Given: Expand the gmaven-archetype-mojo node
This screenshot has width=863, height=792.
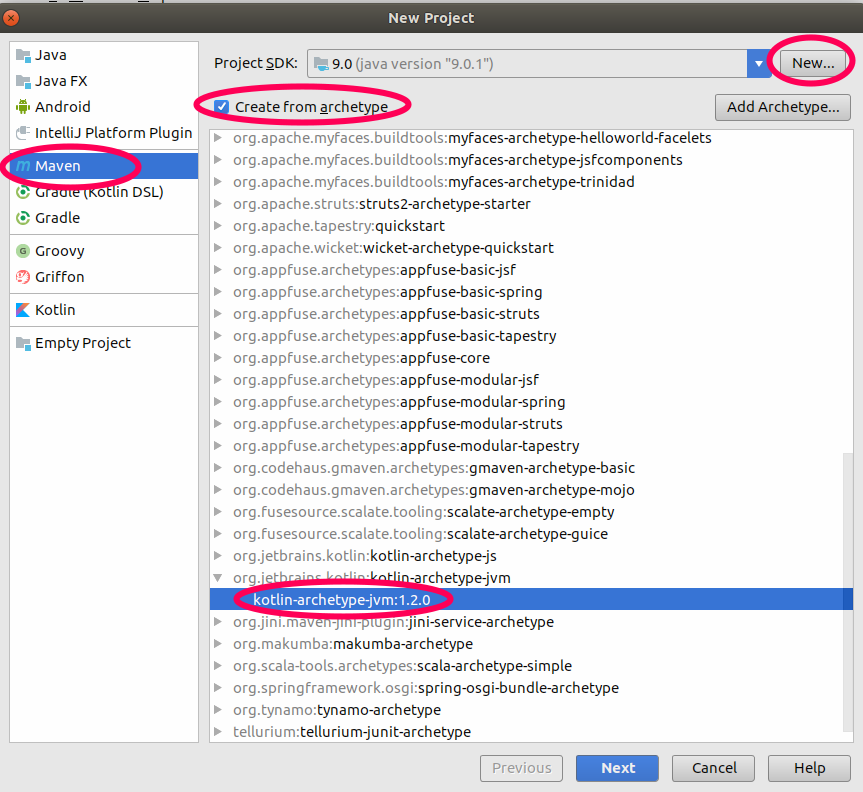Looking at the screenshot, I should tap(218, 490).
